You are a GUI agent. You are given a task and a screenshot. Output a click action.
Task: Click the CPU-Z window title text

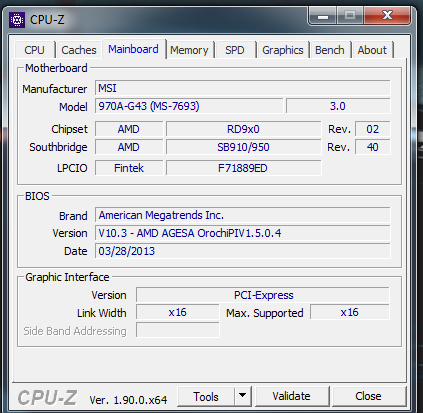coord(47,20)
